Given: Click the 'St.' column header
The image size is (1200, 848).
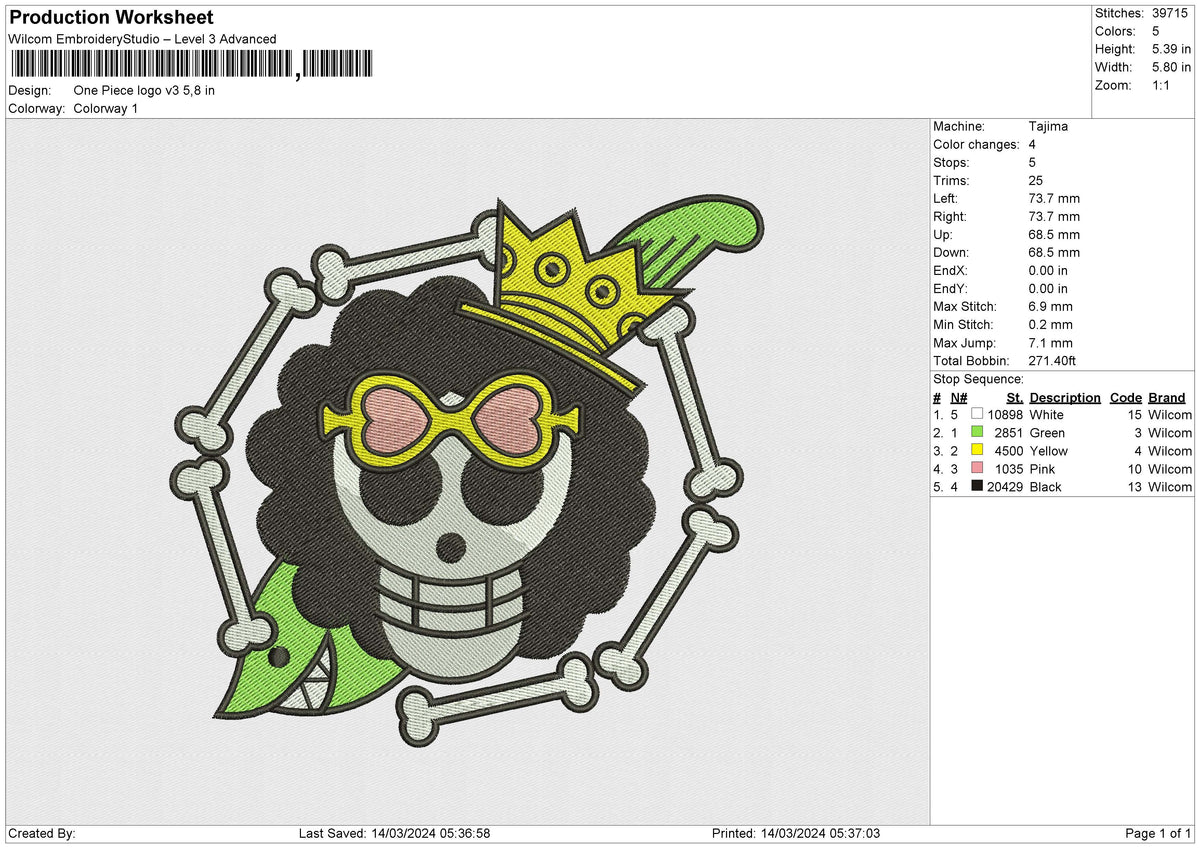Looking at the screenshot, I should 1015,397.
